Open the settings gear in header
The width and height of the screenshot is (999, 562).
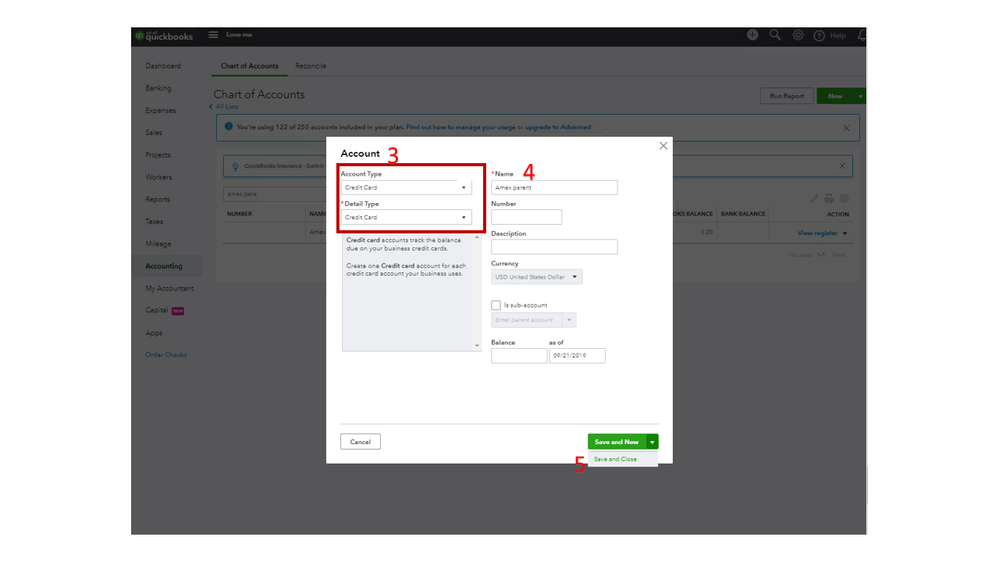(x=798, y=35)
